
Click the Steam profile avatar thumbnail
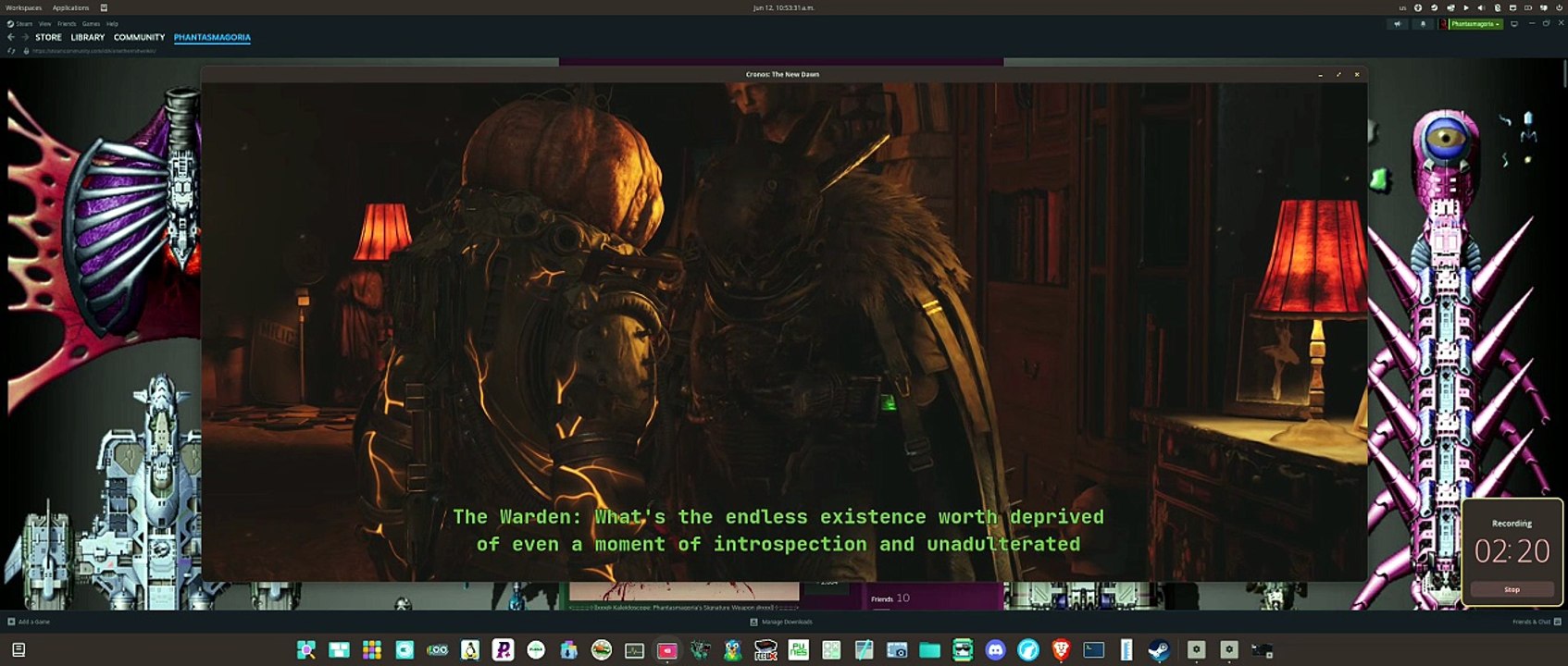[1443, 24]
